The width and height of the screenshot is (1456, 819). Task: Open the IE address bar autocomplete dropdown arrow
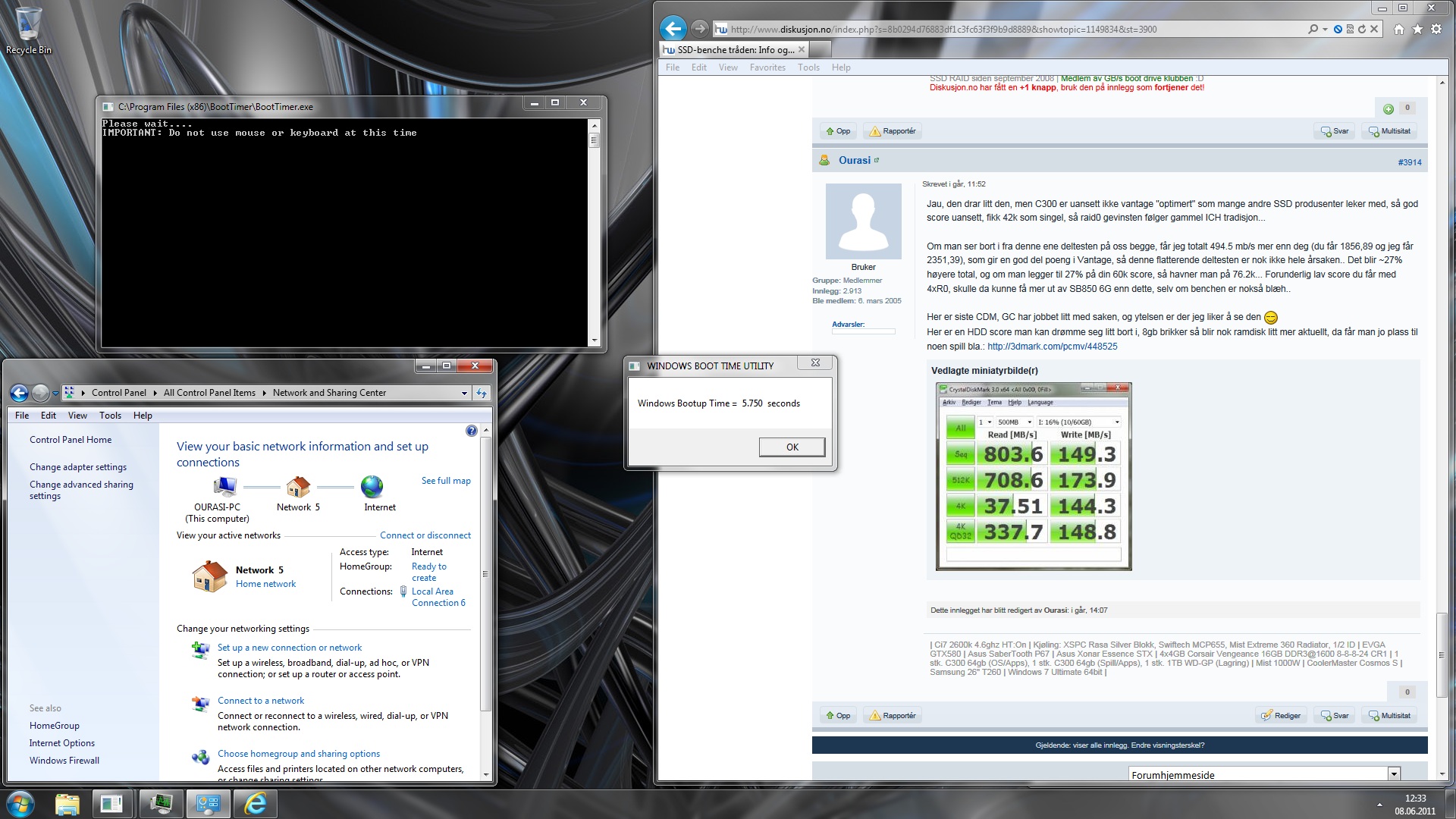pos(1325,29)
